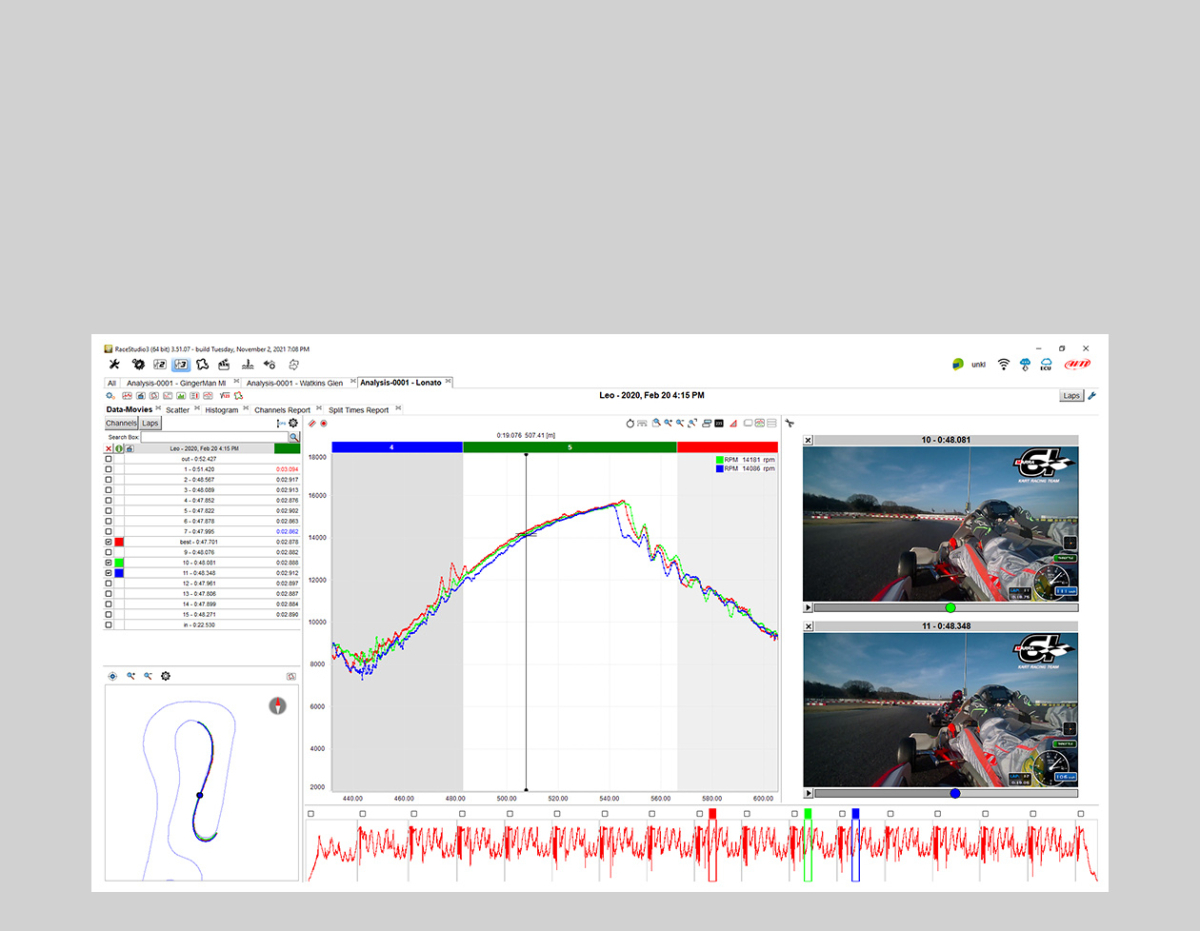The height and width of the screenshot is (931, 1200).
Task: Click the scissors icon above video panel
Action: point(789,423)
